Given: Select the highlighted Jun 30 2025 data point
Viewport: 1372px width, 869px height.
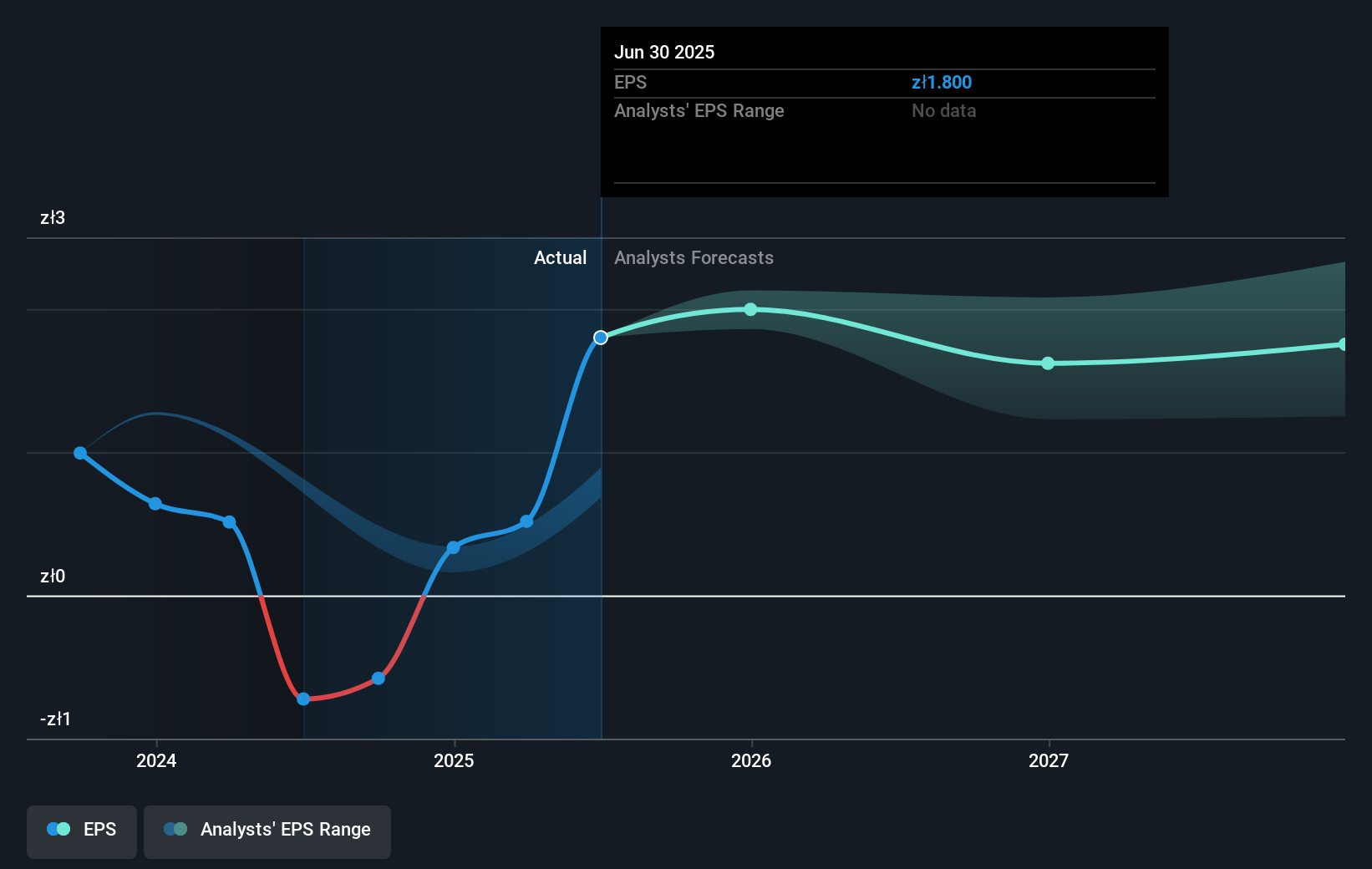Looking at the screenshot, I should [600, 338].
